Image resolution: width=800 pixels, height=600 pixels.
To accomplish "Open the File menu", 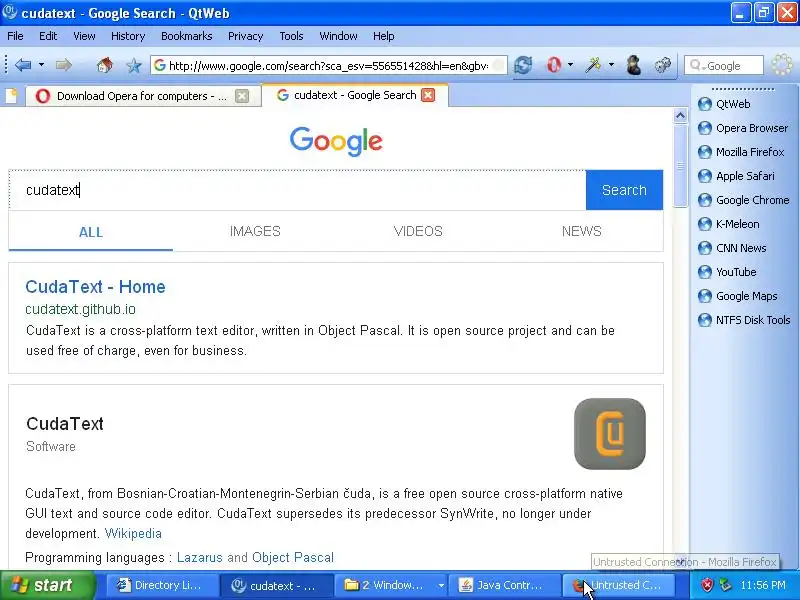I will (15, 36).
